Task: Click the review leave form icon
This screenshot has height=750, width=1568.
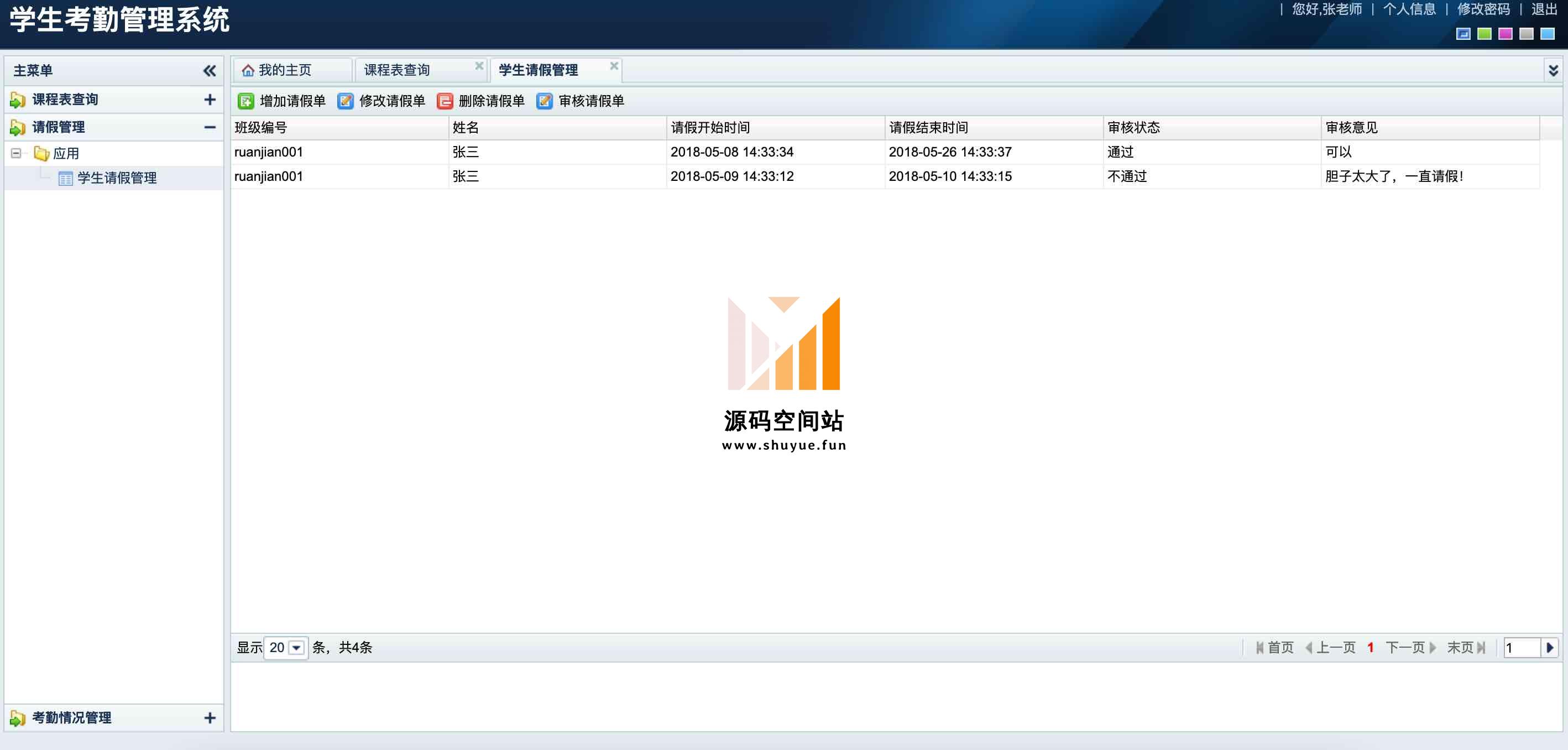Action: click(x=544, y=101)
